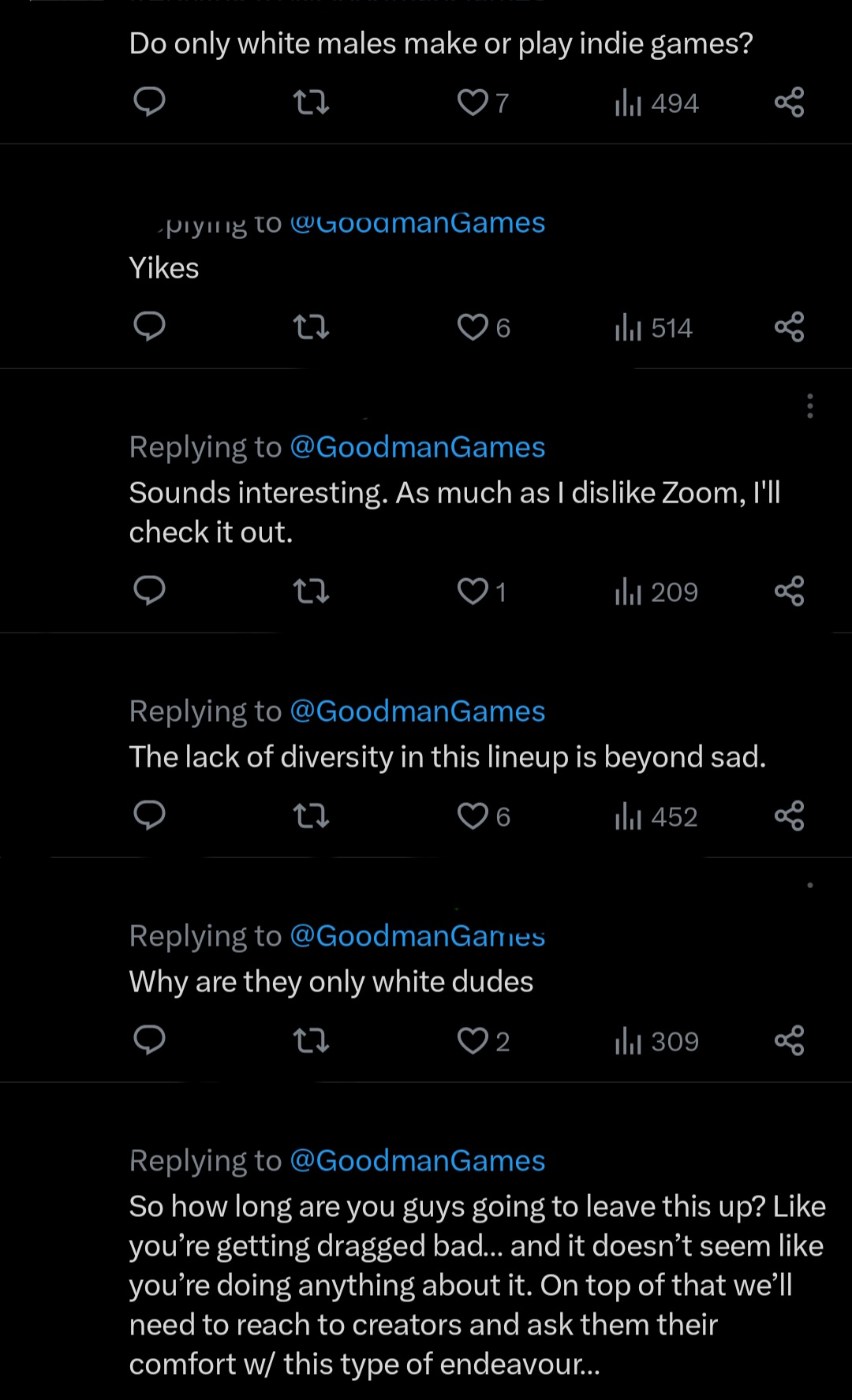
Task: Like the 'Sounds interesting' Zoom reply
Action: pos(473,591)
